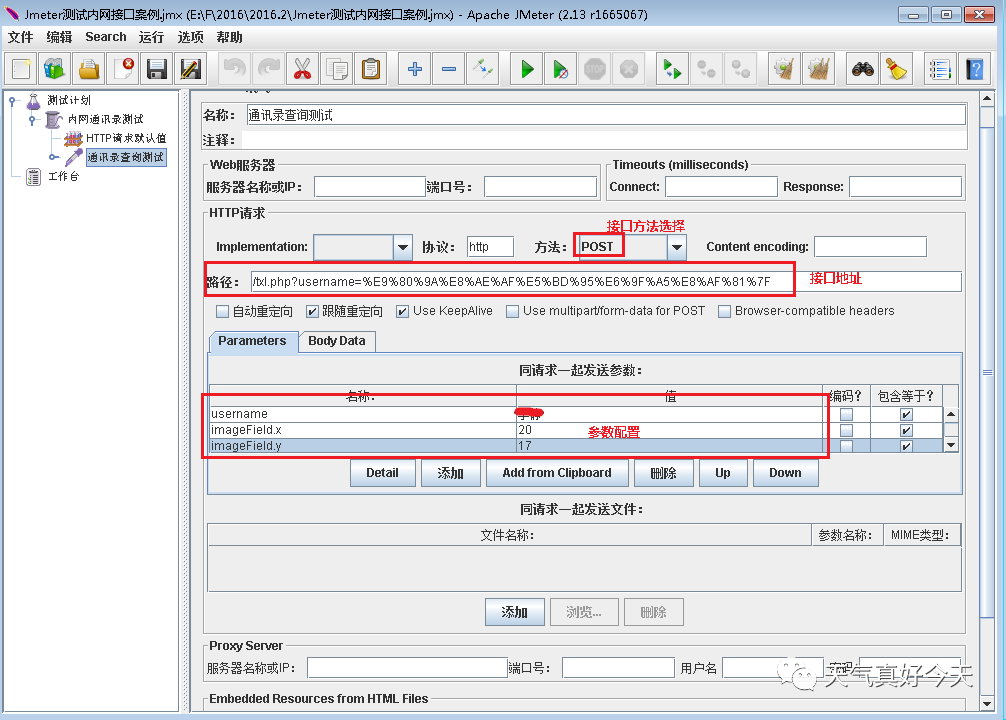Open the Search menu
The image size is (1006, 720).
point(106,37)
